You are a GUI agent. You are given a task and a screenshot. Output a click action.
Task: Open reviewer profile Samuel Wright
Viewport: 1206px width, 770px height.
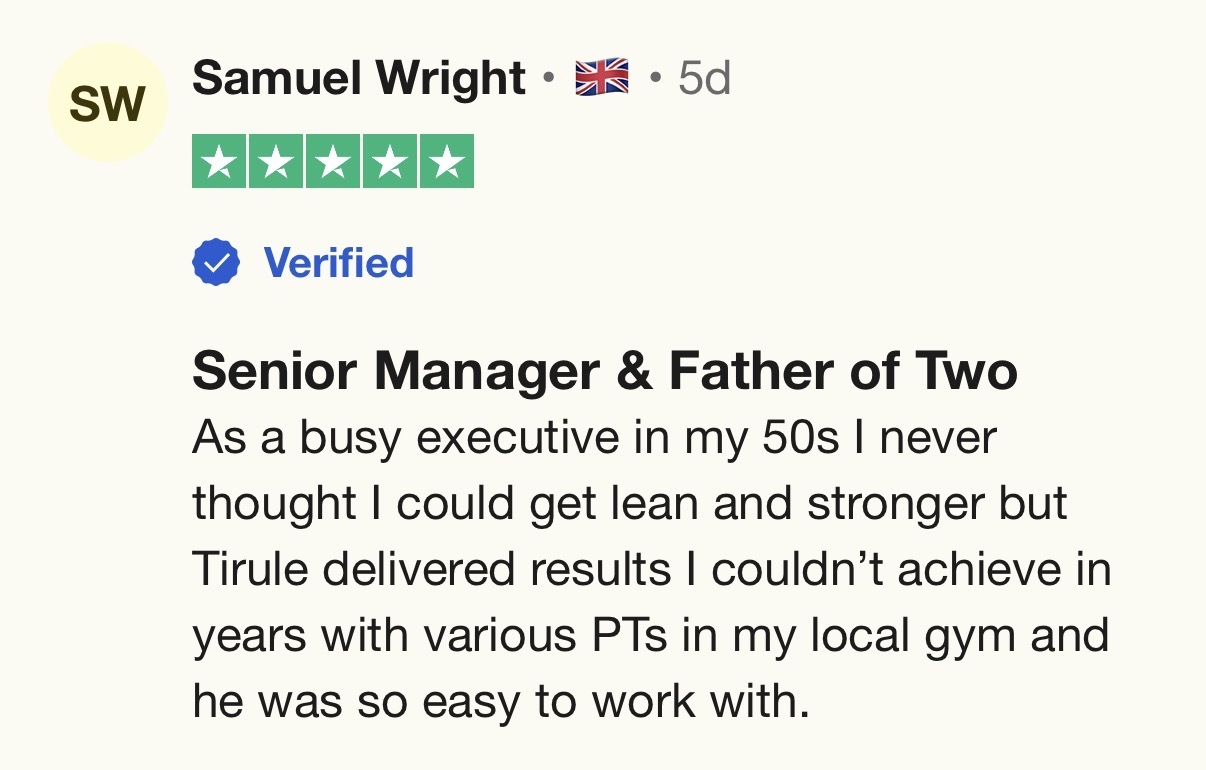pos(358,78)
